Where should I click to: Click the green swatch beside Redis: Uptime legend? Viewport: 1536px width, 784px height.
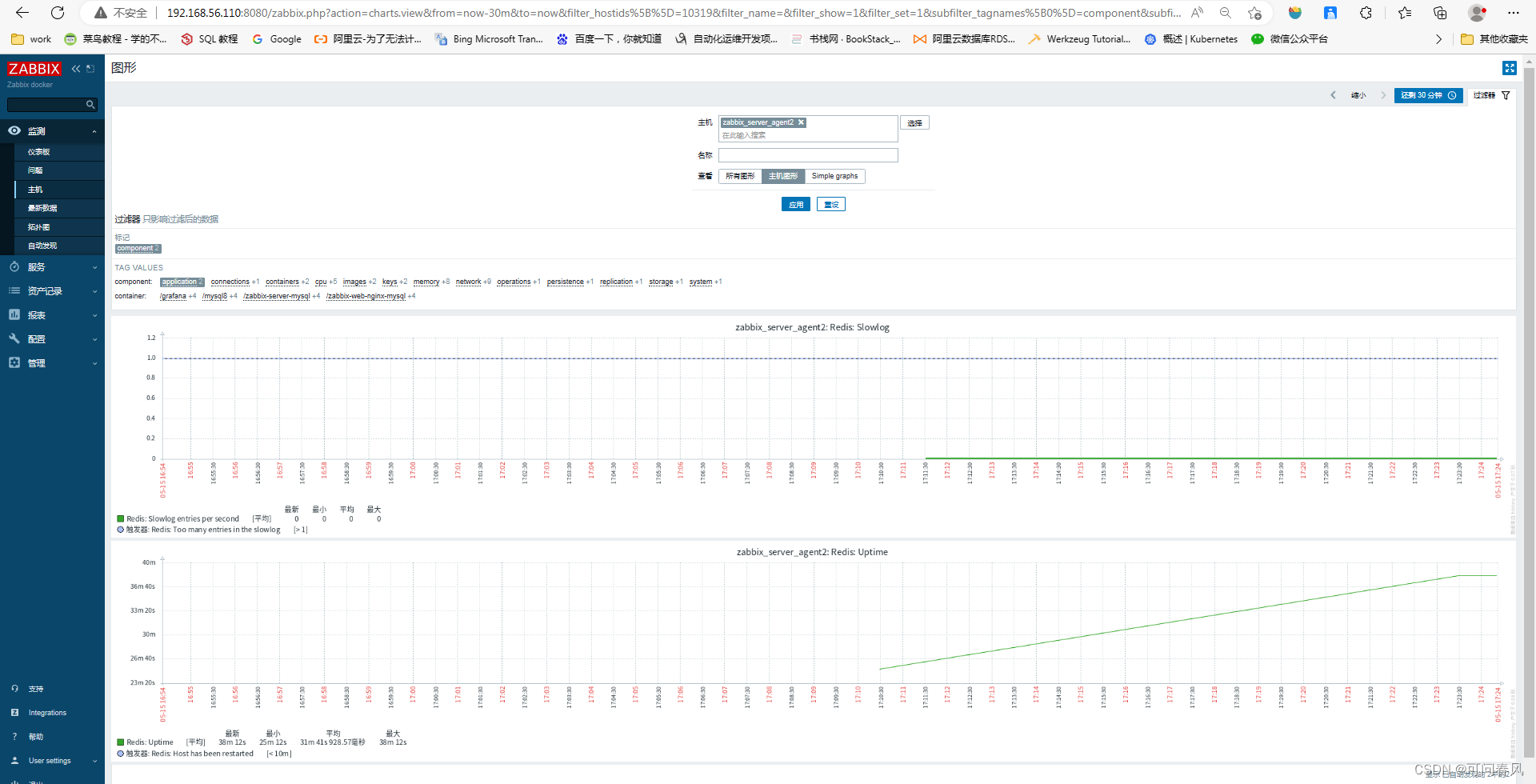pyautogui.click(x=121, y=742)
